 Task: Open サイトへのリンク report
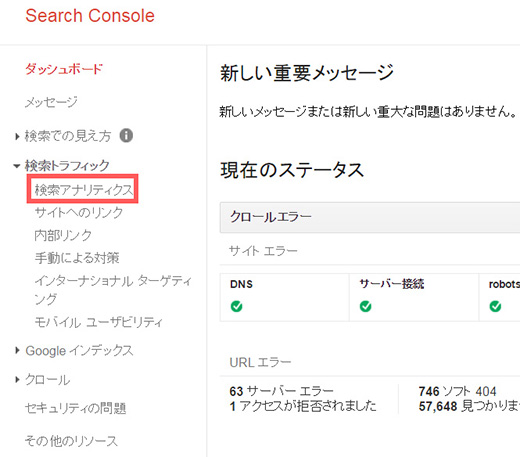click(x=79, y=213)
